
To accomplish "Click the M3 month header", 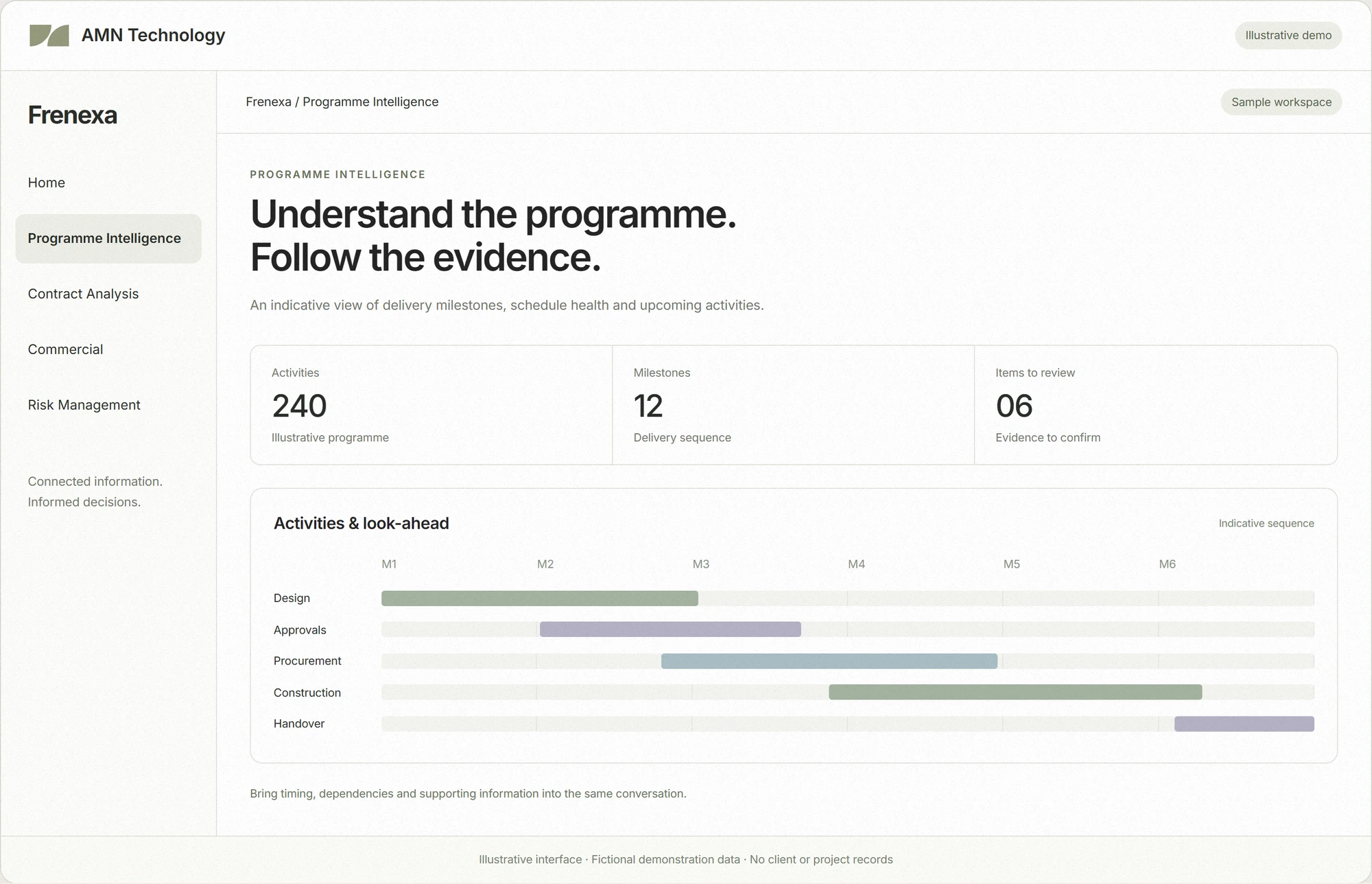I will point(701,564).
